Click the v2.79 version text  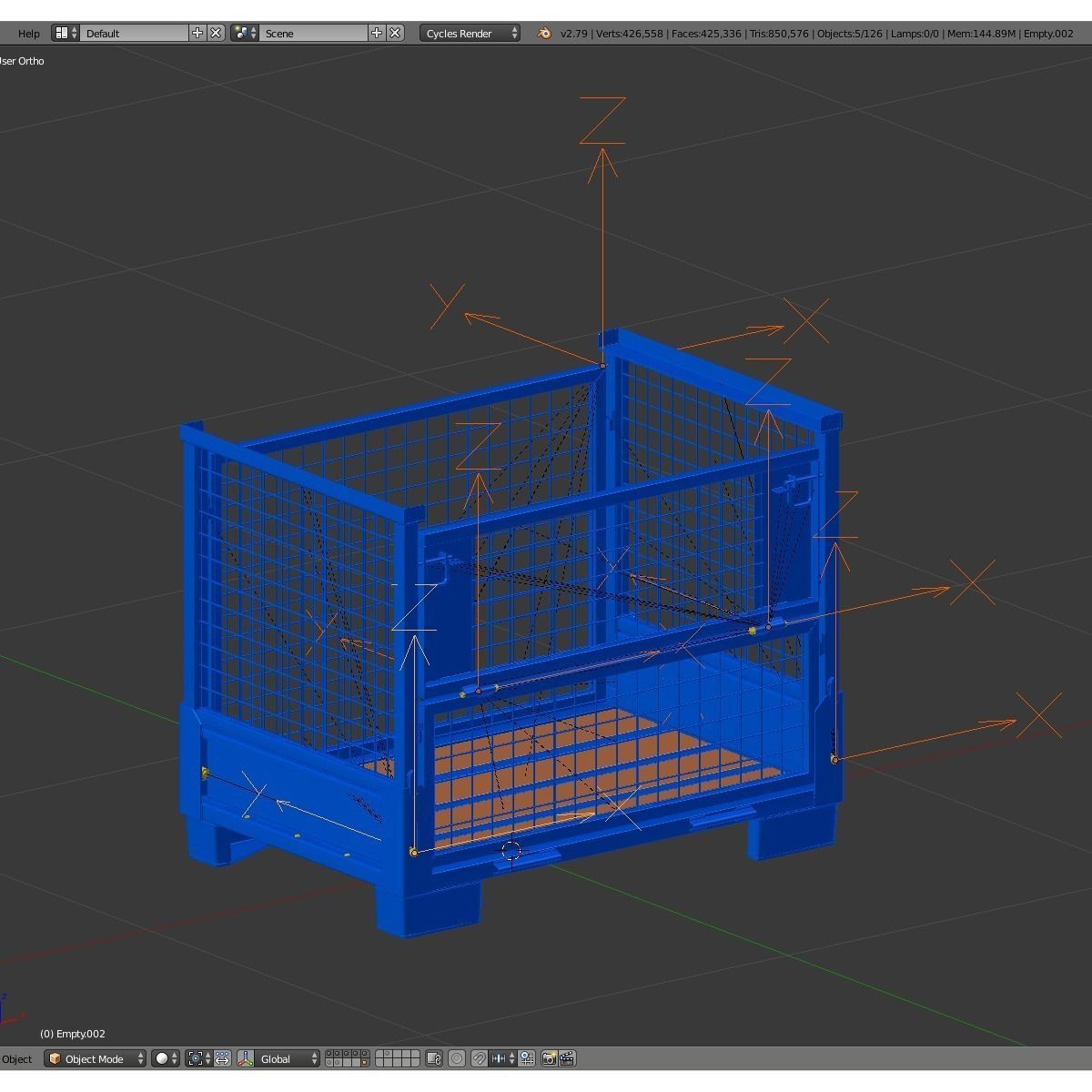coord(573,34)
